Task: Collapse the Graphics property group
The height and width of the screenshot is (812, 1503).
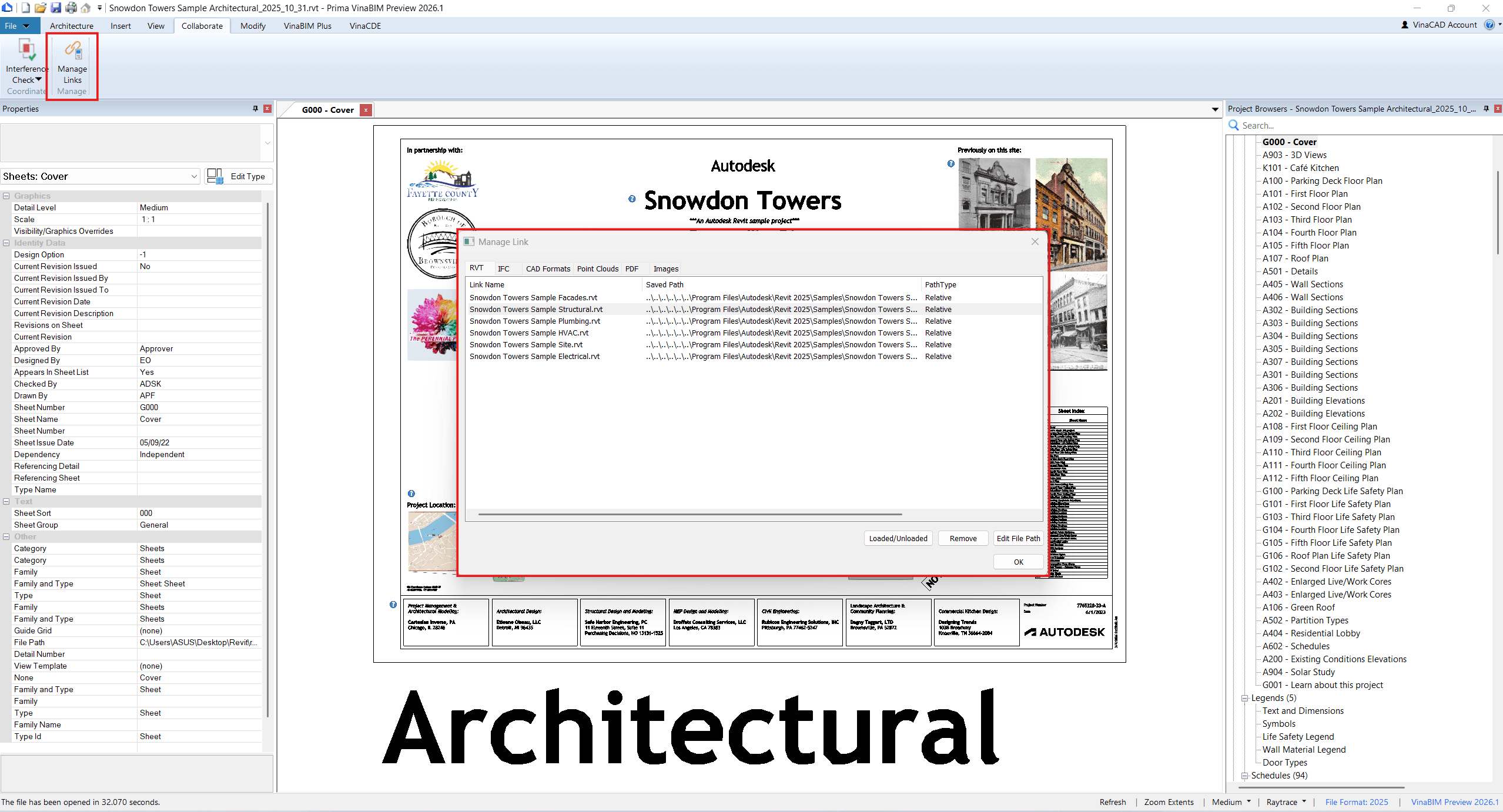Action: pyautogui.click(x=6, y=196)
